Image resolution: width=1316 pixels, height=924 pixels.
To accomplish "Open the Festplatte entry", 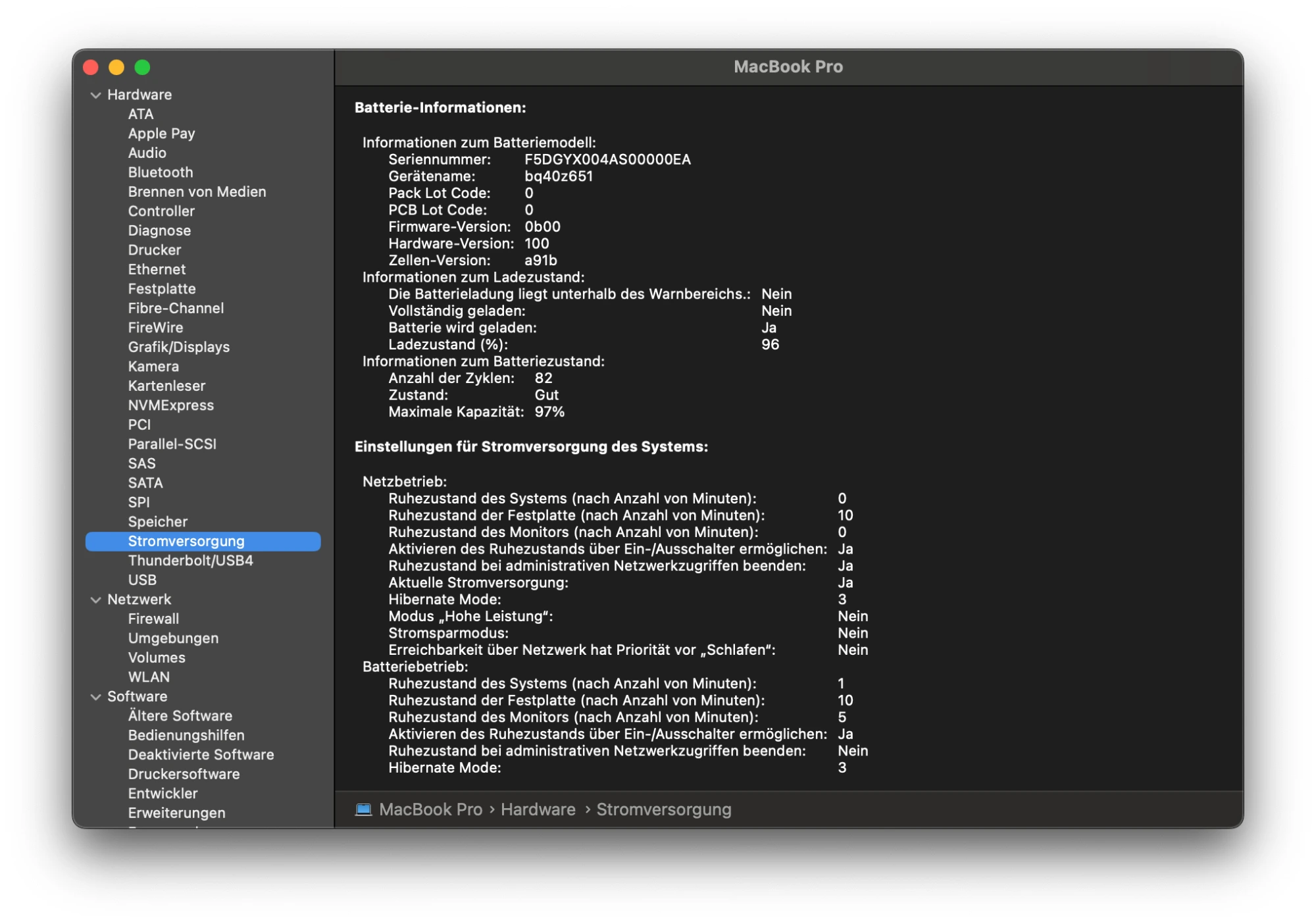I will pos(162,289).
